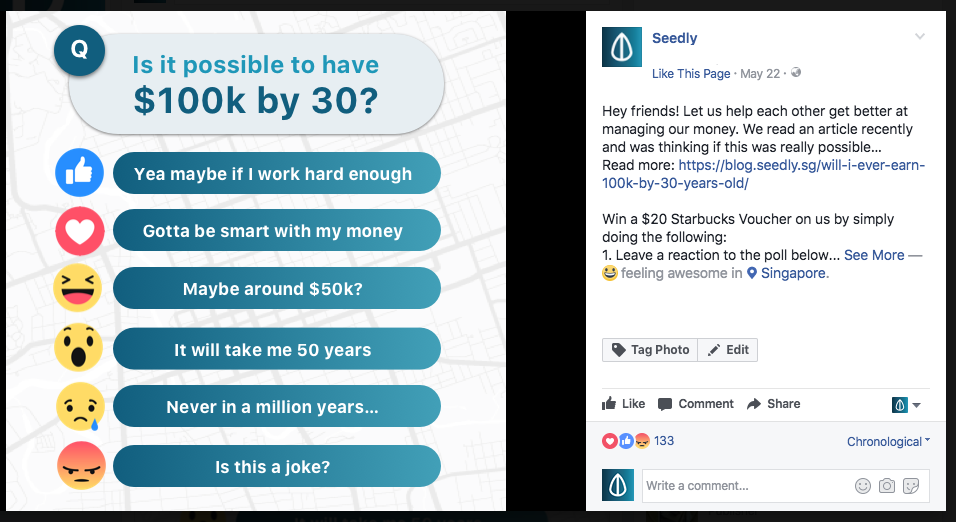The image size is (956, 522).
Task: Open the blog.seedly.sg article link
Action: pos(763,174)
